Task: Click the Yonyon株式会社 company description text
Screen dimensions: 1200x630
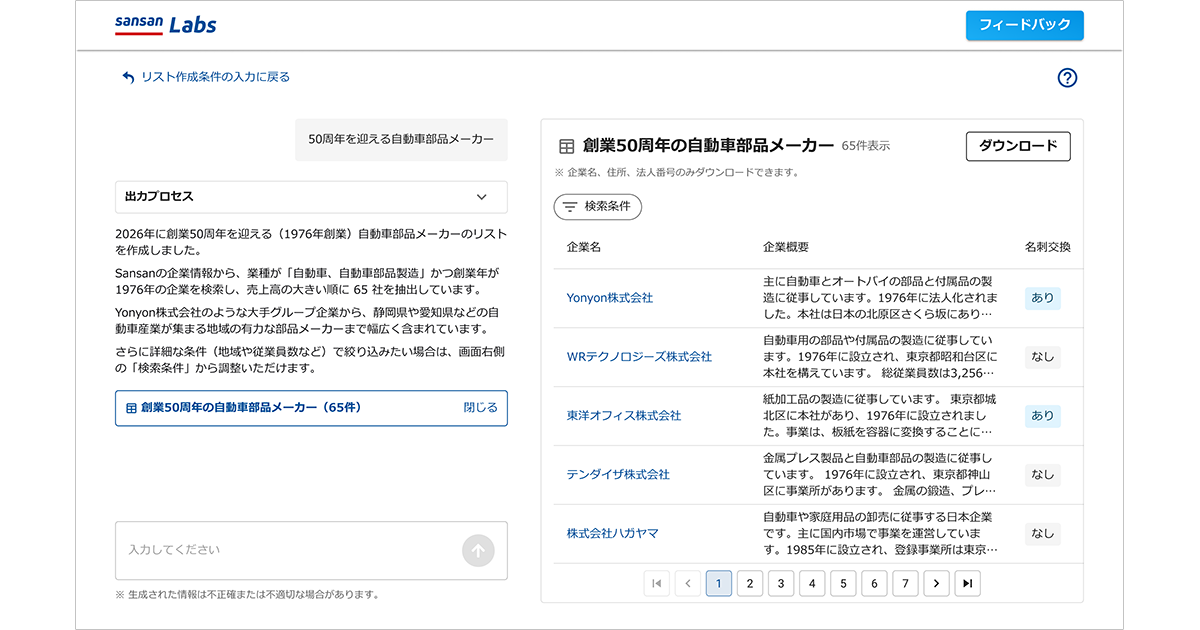Action: click(x=880, y=298)
